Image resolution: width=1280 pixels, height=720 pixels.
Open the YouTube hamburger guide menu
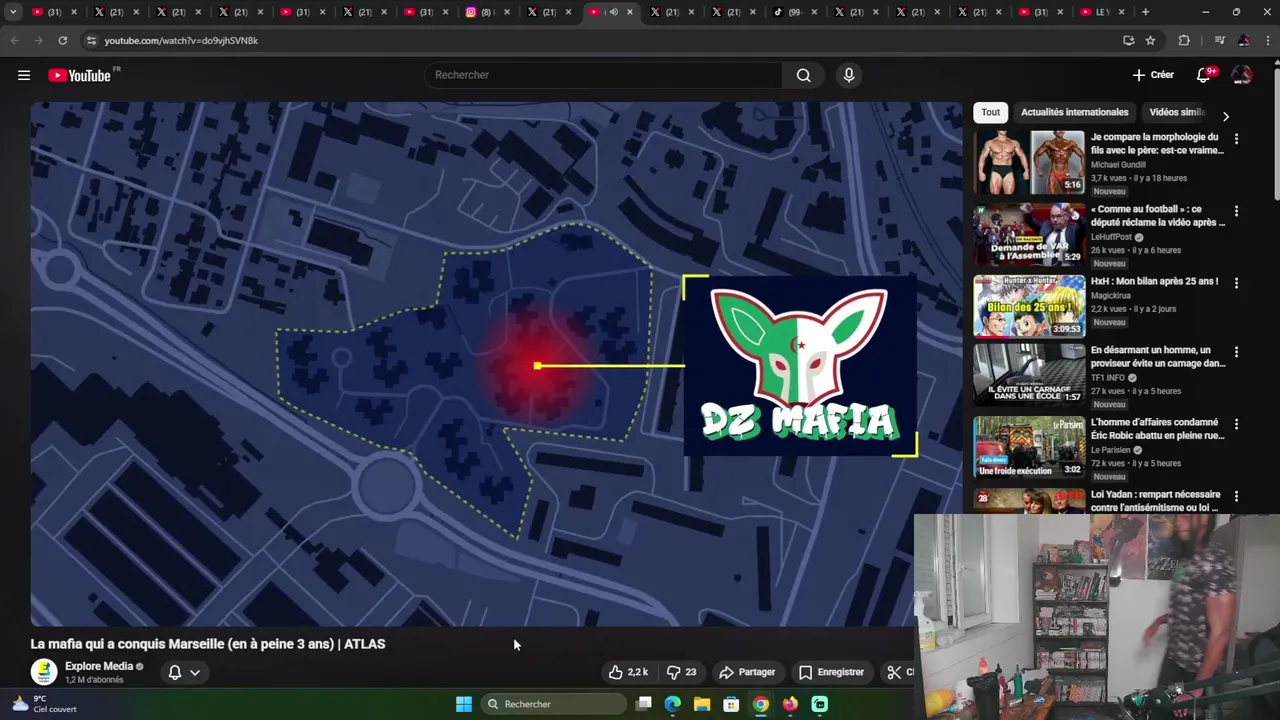click(24, 75)
